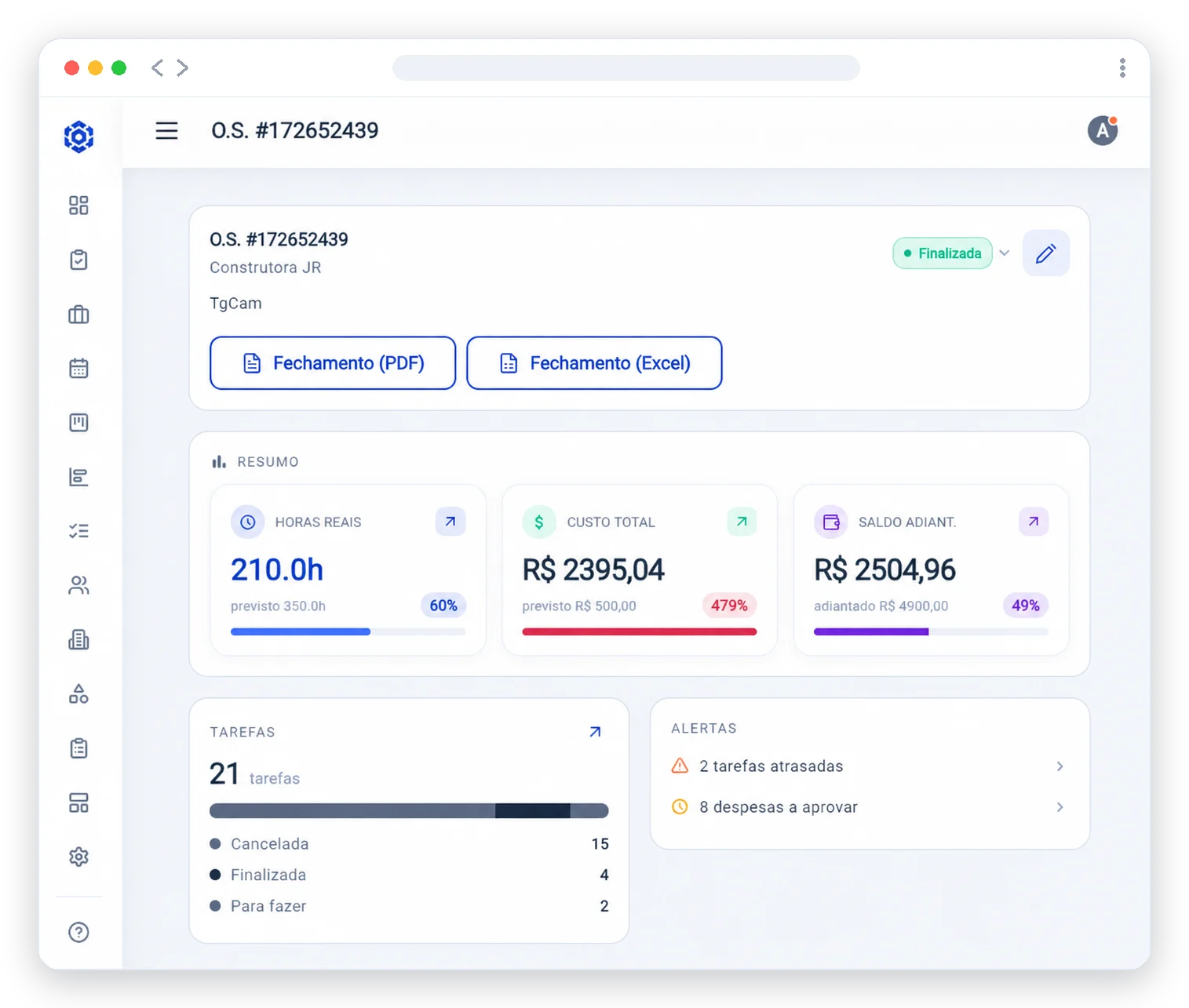1189x1008 pixels.
Task: Open the checklist icon in sidebar
Action: (x=78, y=531)
